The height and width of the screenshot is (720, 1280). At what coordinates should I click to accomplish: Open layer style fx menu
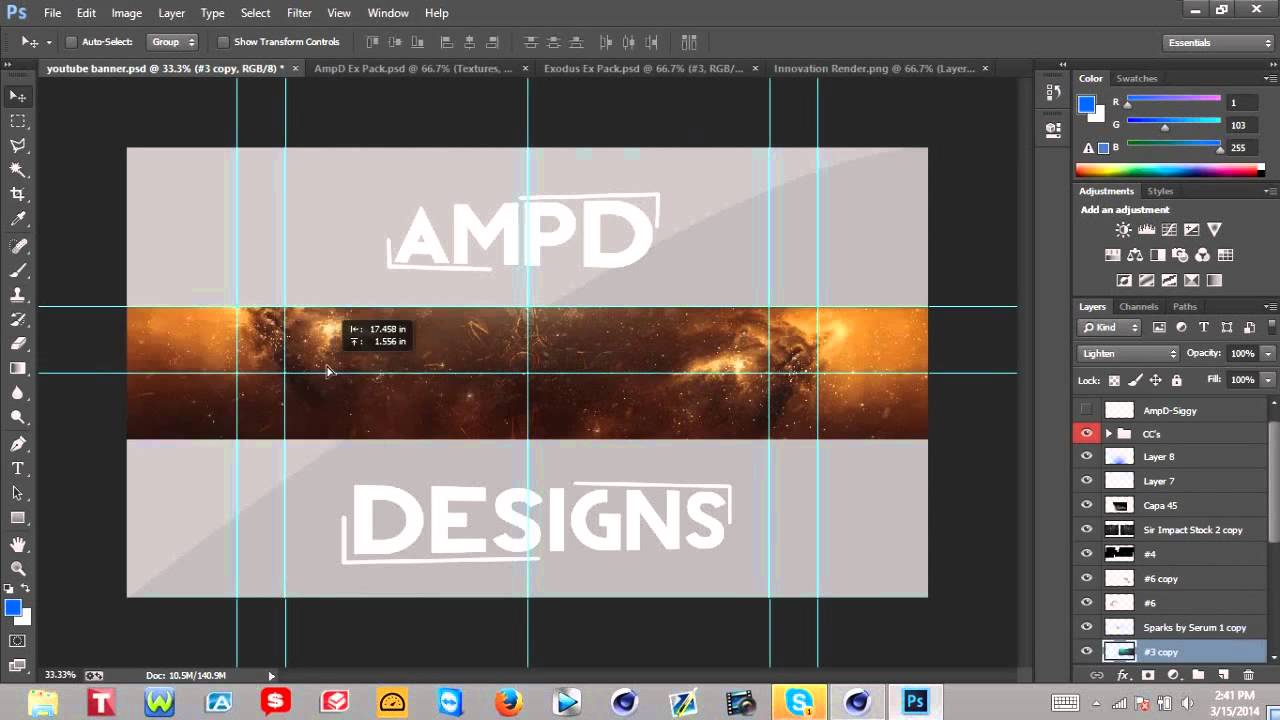tap(1123, 676)
